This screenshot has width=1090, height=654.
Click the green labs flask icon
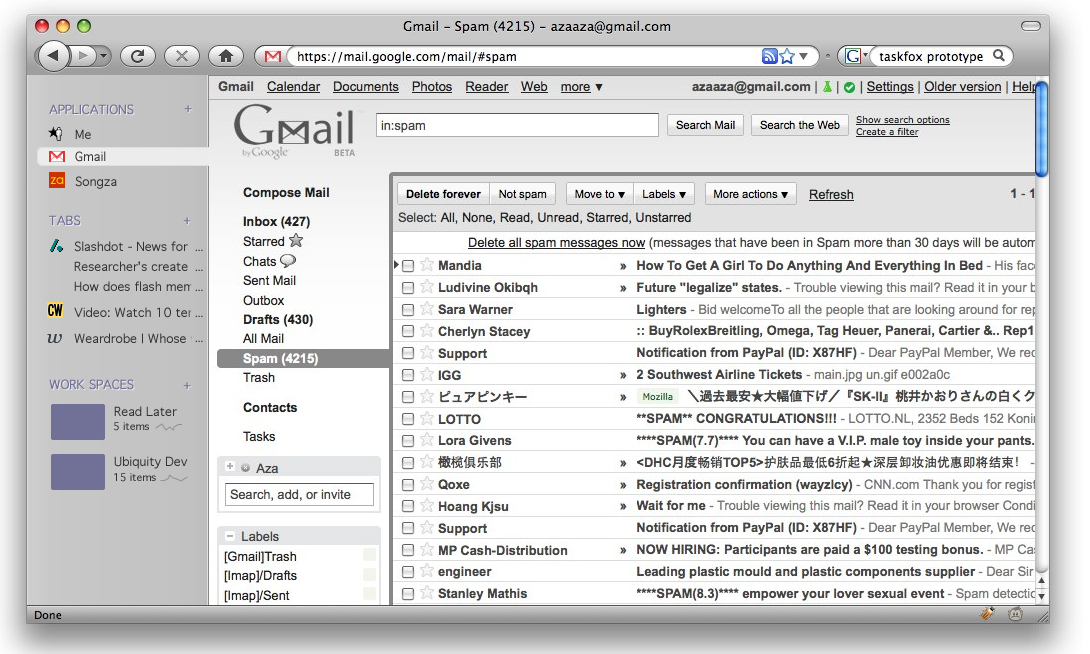coord(827,87)
